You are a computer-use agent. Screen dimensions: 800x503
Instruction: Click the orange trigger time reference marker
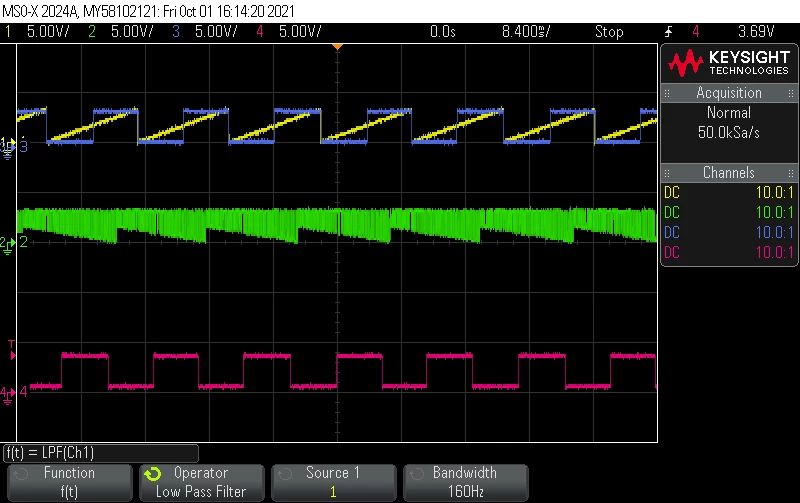pos(337,47)
